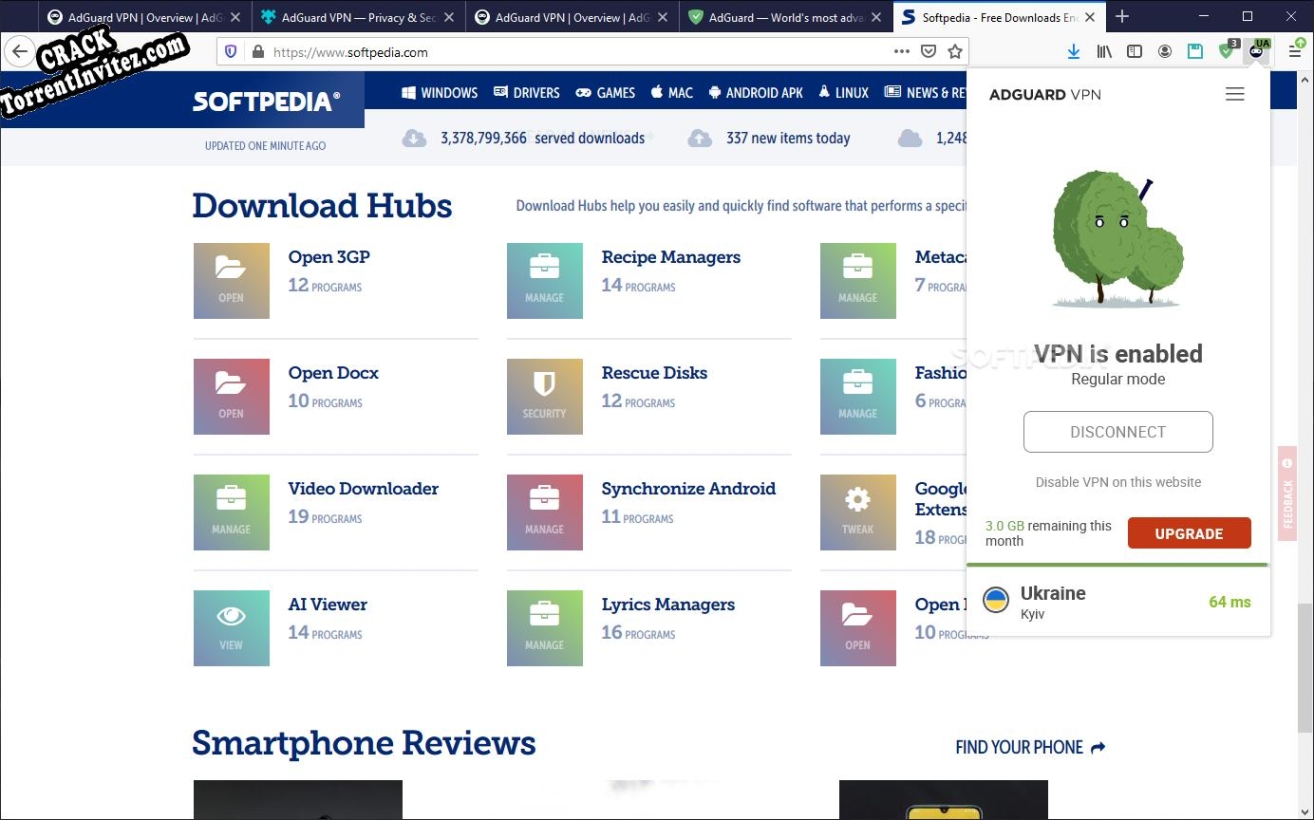Open the page actions meatball menu in address bar
1314x820 pixels.
(x=901, y=51)
